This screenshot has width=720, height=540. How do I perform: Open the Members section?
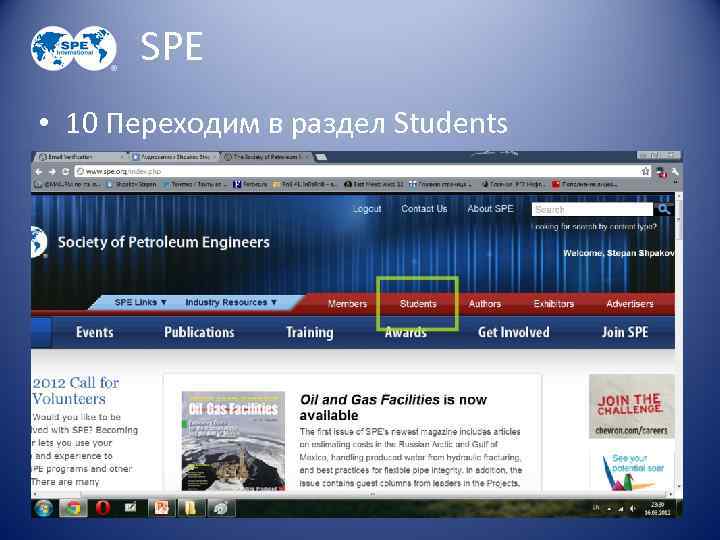[348, 304]
